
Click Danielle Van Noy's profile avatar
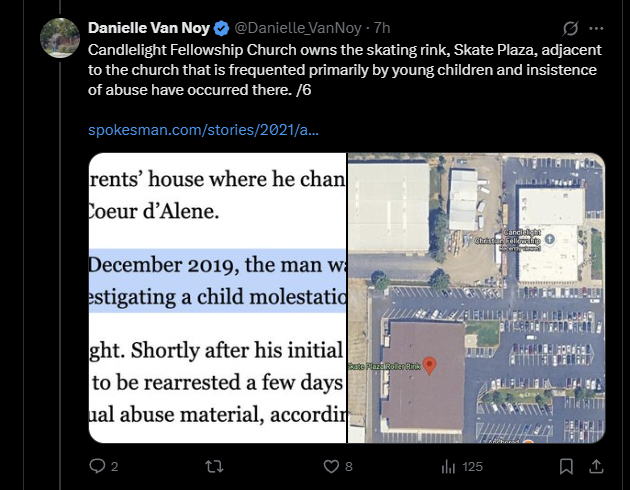coord(60,37)
